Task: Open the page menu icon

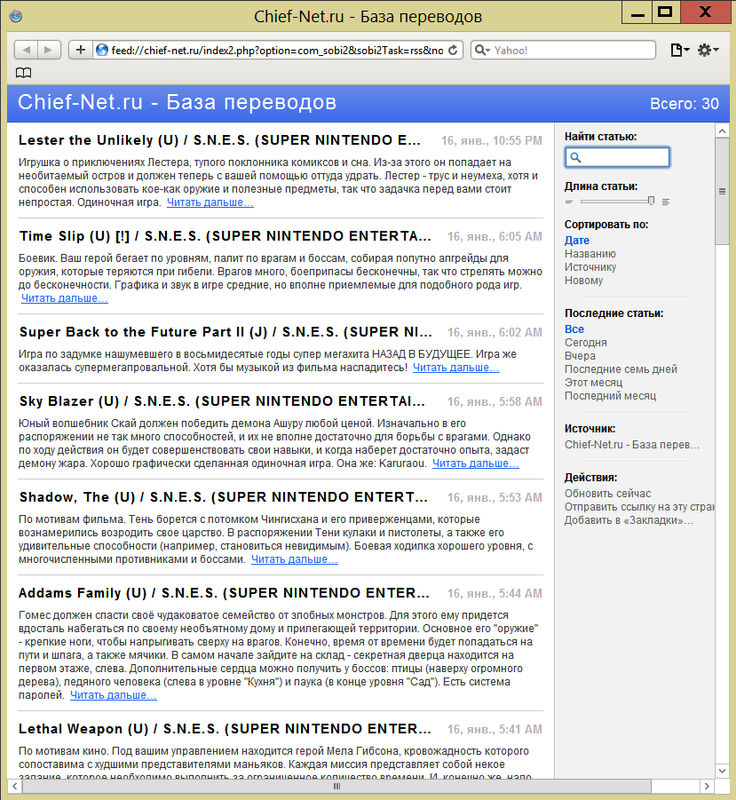Action: tap(679, 50)
